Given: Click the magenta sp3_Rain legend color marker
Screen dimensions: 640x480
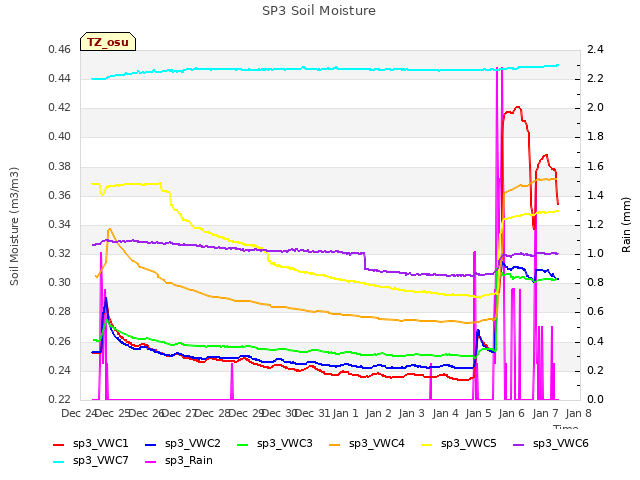Looking at the screenshot, I should tap(151, 462).
